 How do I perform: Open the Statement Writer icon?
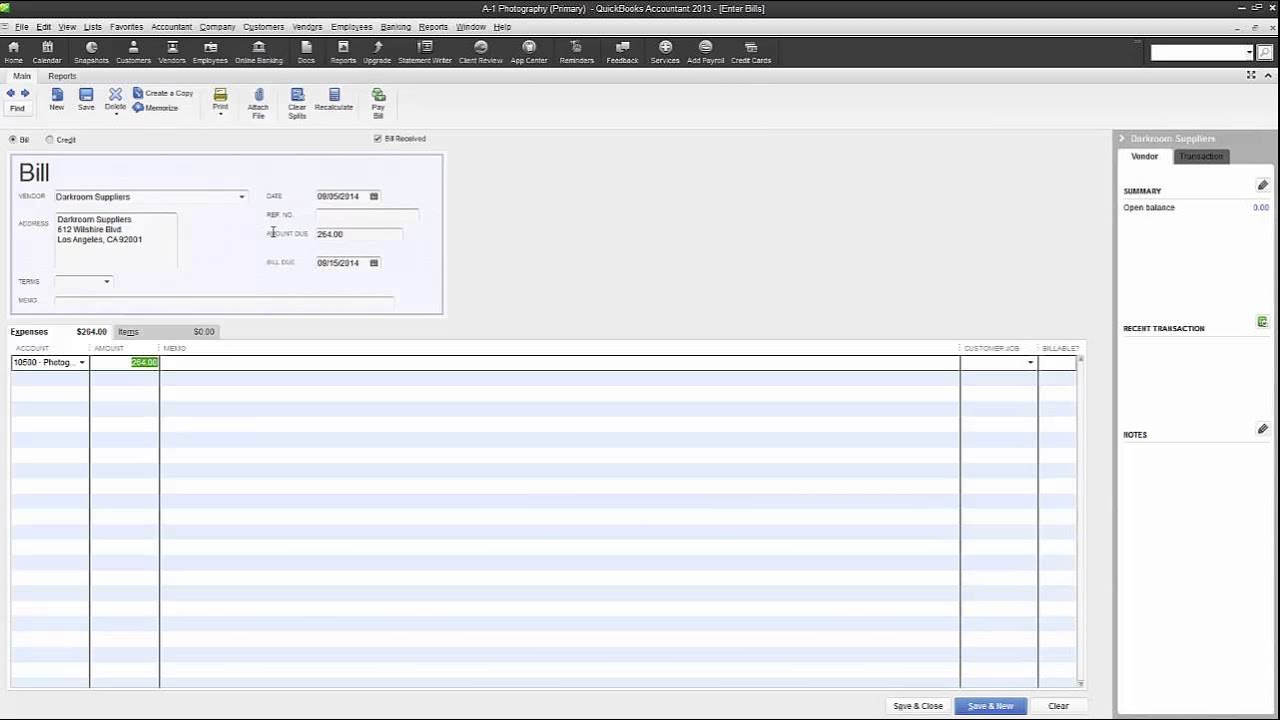[425, 52]
